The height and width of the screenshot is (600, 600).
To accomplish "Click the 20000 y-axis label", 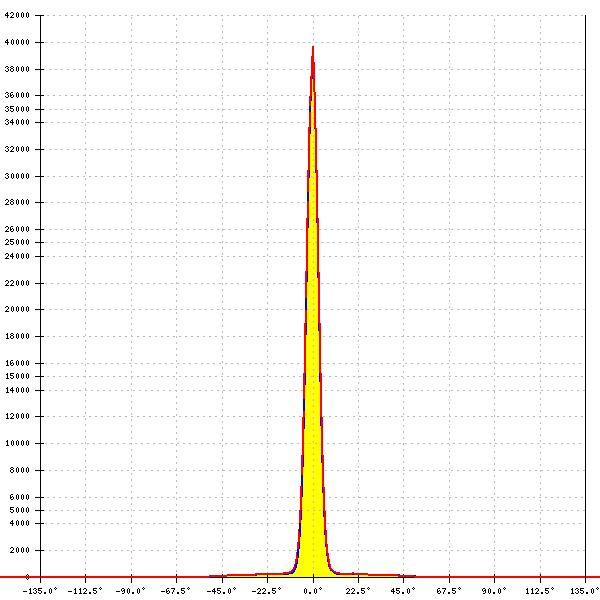I will coord(17,309).
